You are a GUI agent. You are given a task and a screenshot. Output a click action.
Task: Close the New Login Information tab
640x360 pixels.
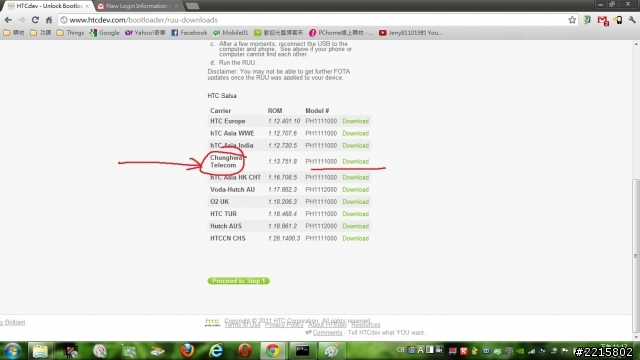click(x=176, y=6)
